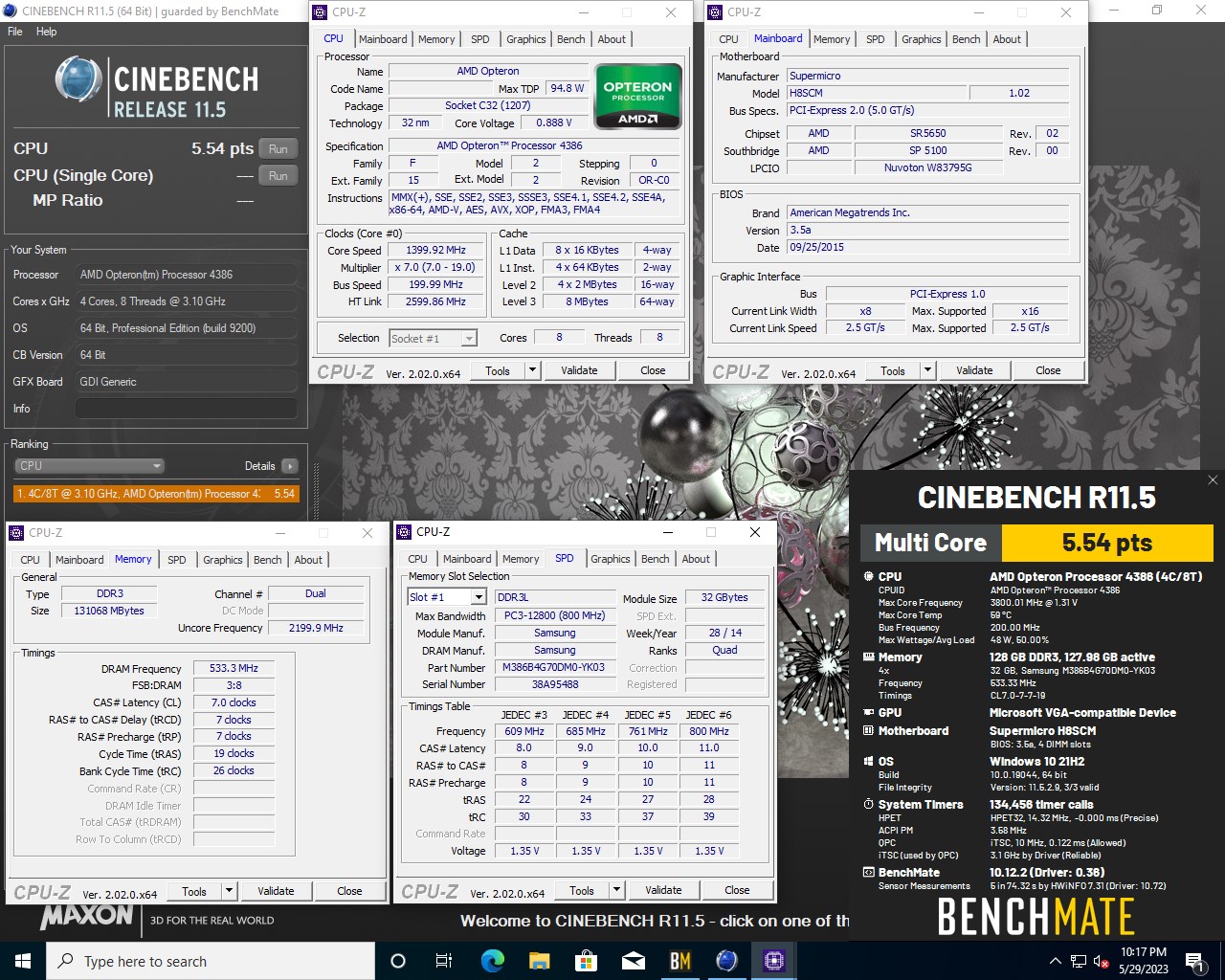Click the Cinebench logo sphere
This screenshot has width=1225, height=980.
pyautogui.click(x=78, y=79)
